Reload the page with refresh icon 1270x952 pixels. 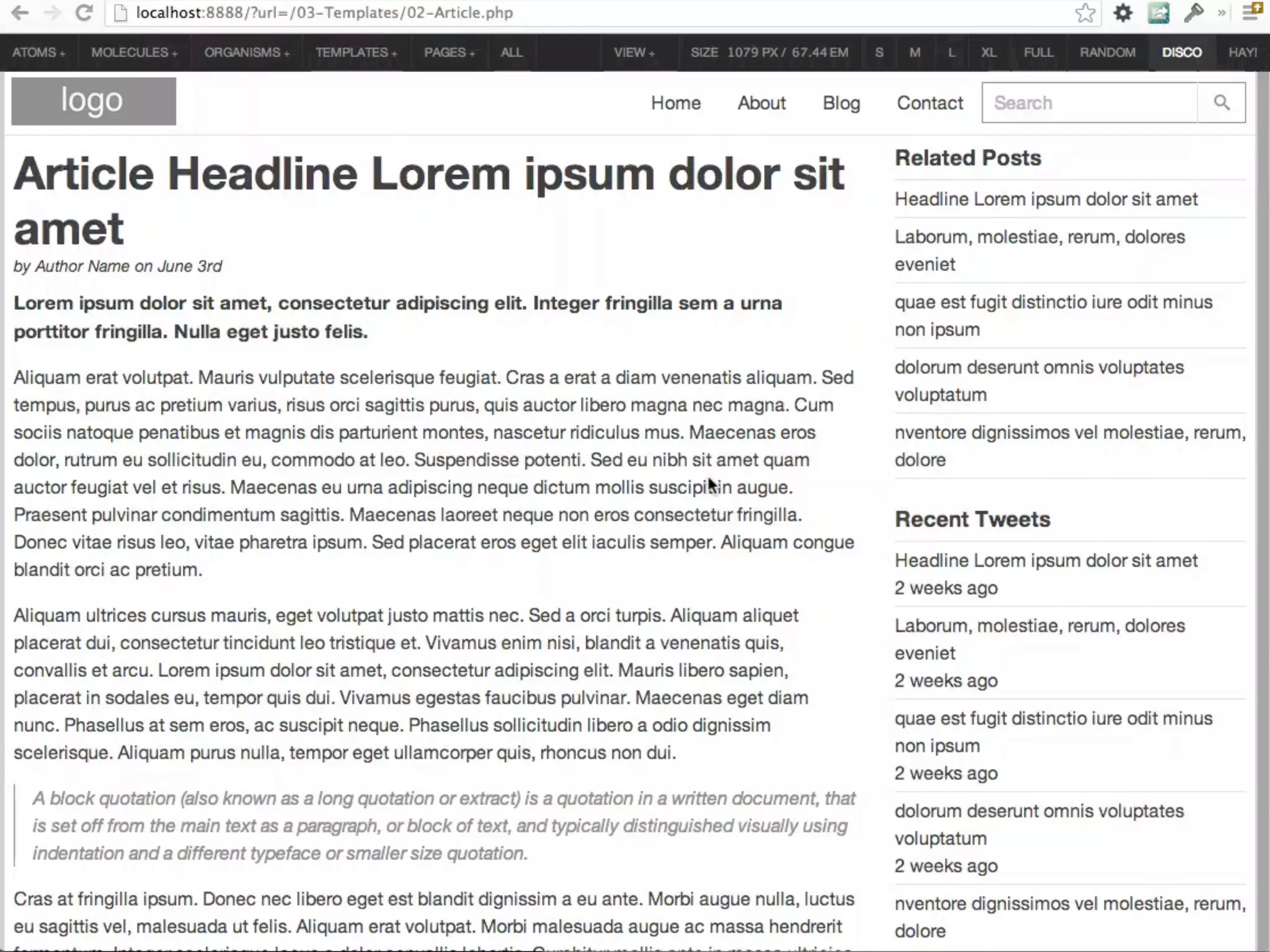point(84,13)
